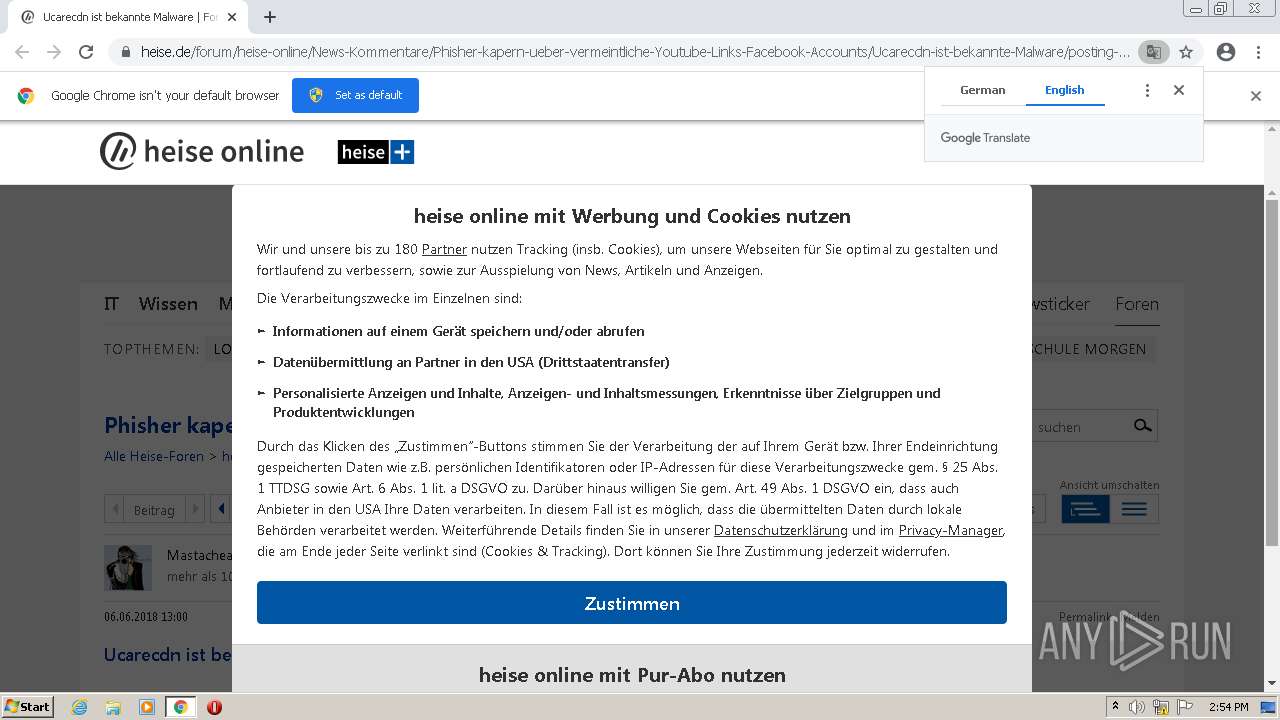Open File Explorer from taskbar
This screenshot has width=1280, height=720.
113,707
